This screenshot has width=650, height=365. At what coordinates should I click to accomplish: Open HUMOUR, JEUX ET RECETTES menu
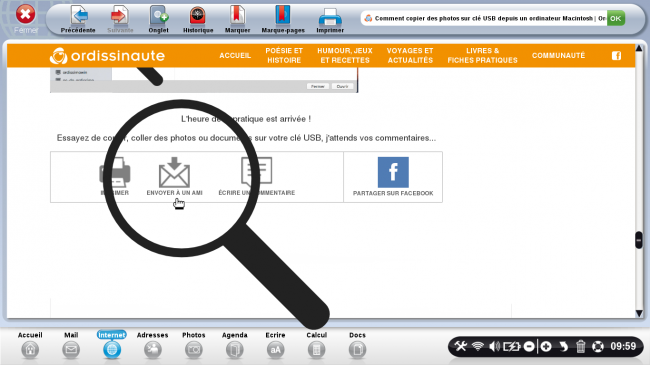point(345,56)
